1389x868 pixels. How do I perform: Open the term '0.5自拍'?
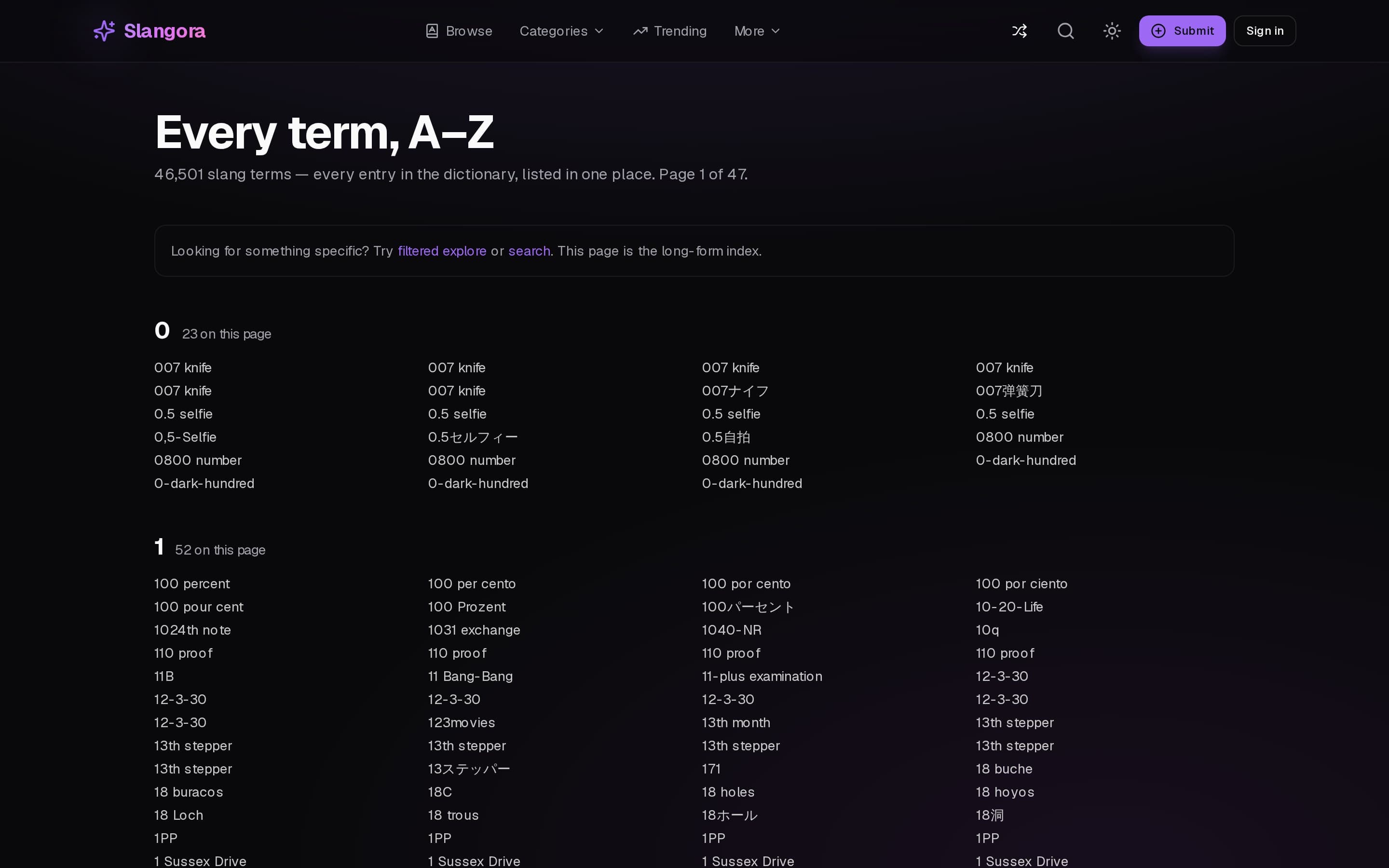coord(726,437)
